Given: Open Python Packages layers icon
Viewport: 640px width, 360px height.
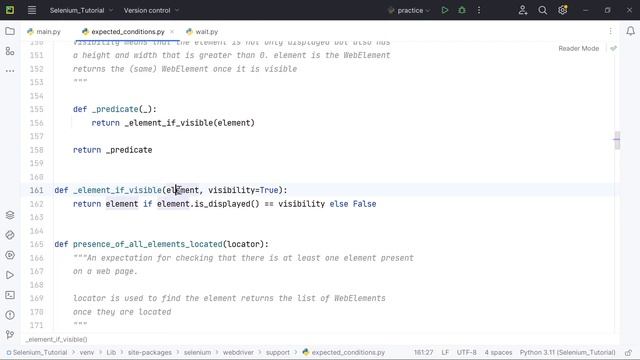Looking at the screenshot, I should pyautogui.click(x=10, y=215).
